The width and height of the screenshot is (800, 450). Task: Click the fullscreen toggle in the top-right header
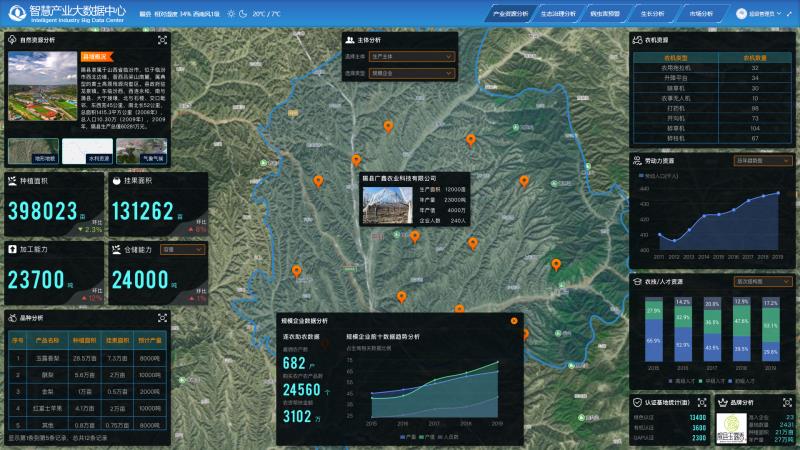[x=789, y=15]
